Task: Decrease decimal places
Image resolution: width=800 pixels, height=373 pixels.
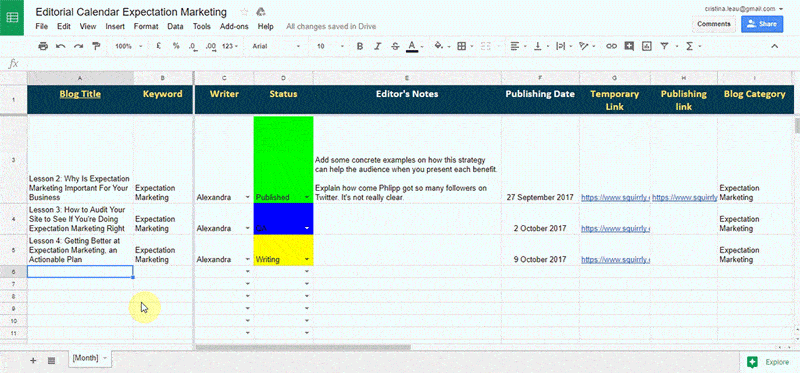Action: coord(192,46)
